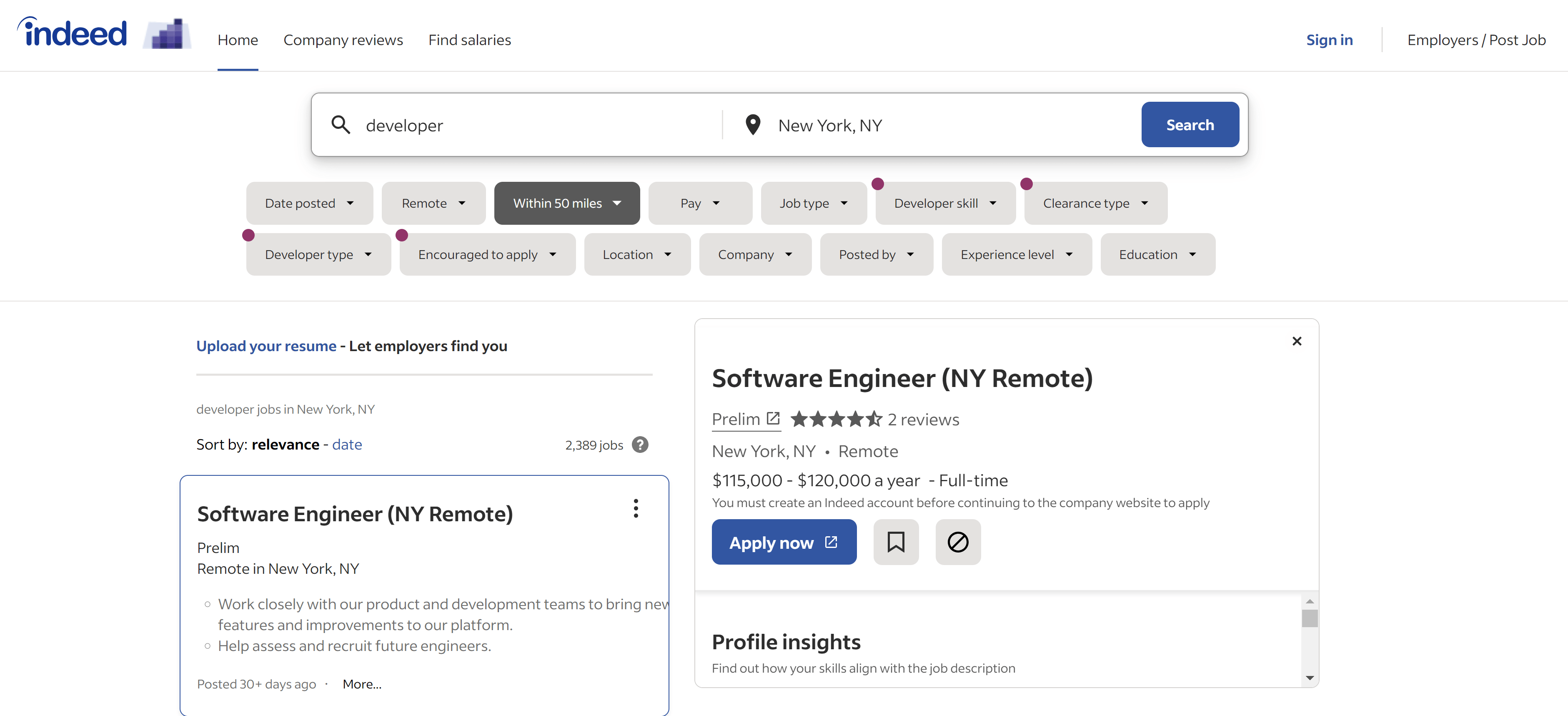Click Posted 30+ days ago text
1568x716 pixels.
click(x=256, y=684)
